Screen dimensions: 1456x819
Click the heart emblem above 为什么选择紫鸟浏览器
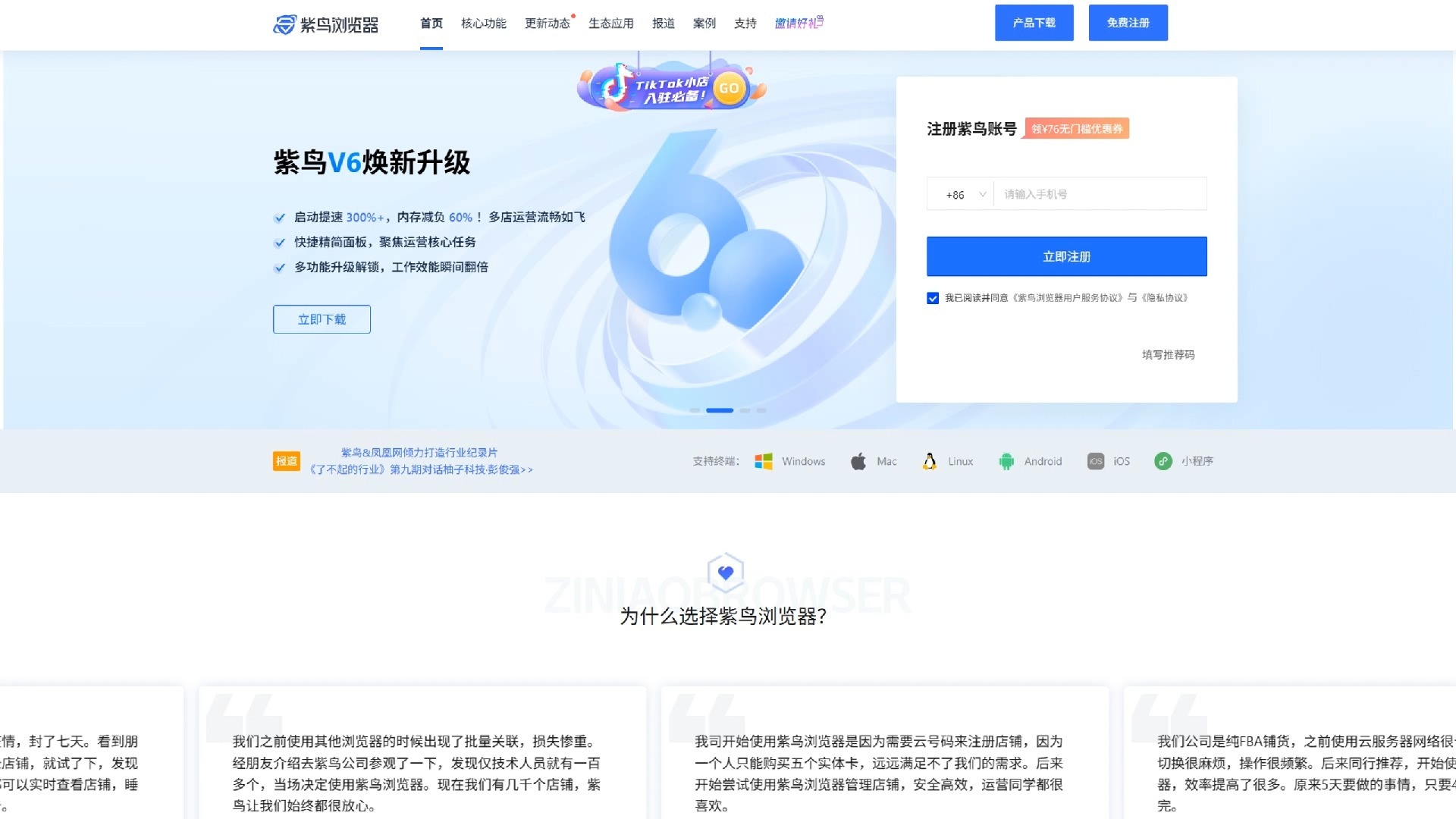point(726,572)
